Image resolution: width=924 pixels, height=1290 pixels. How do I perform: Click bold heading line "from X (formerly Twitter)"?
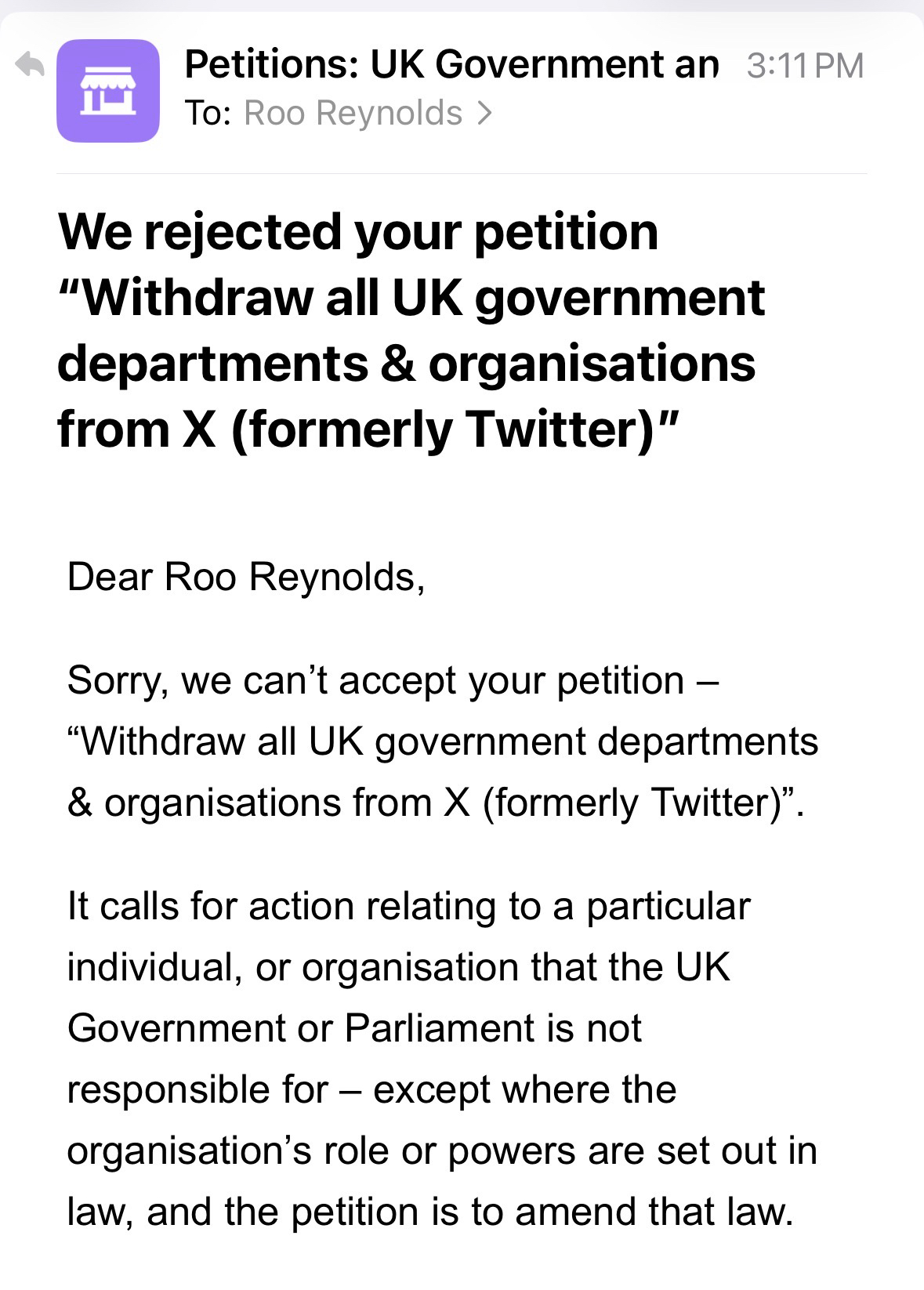click(367, 429)
